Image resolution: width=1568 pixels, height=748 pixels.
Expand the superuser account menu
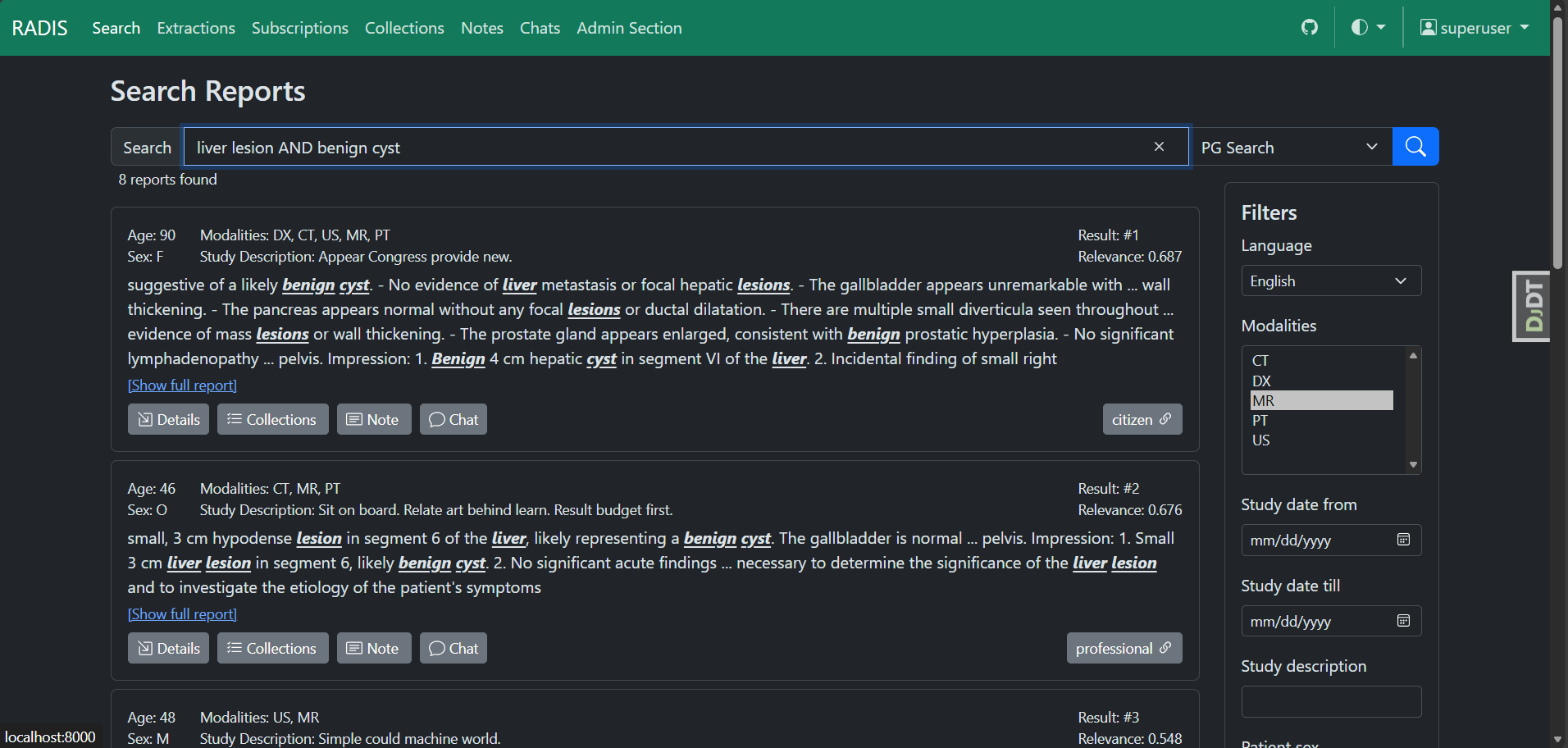point(1474,27)
